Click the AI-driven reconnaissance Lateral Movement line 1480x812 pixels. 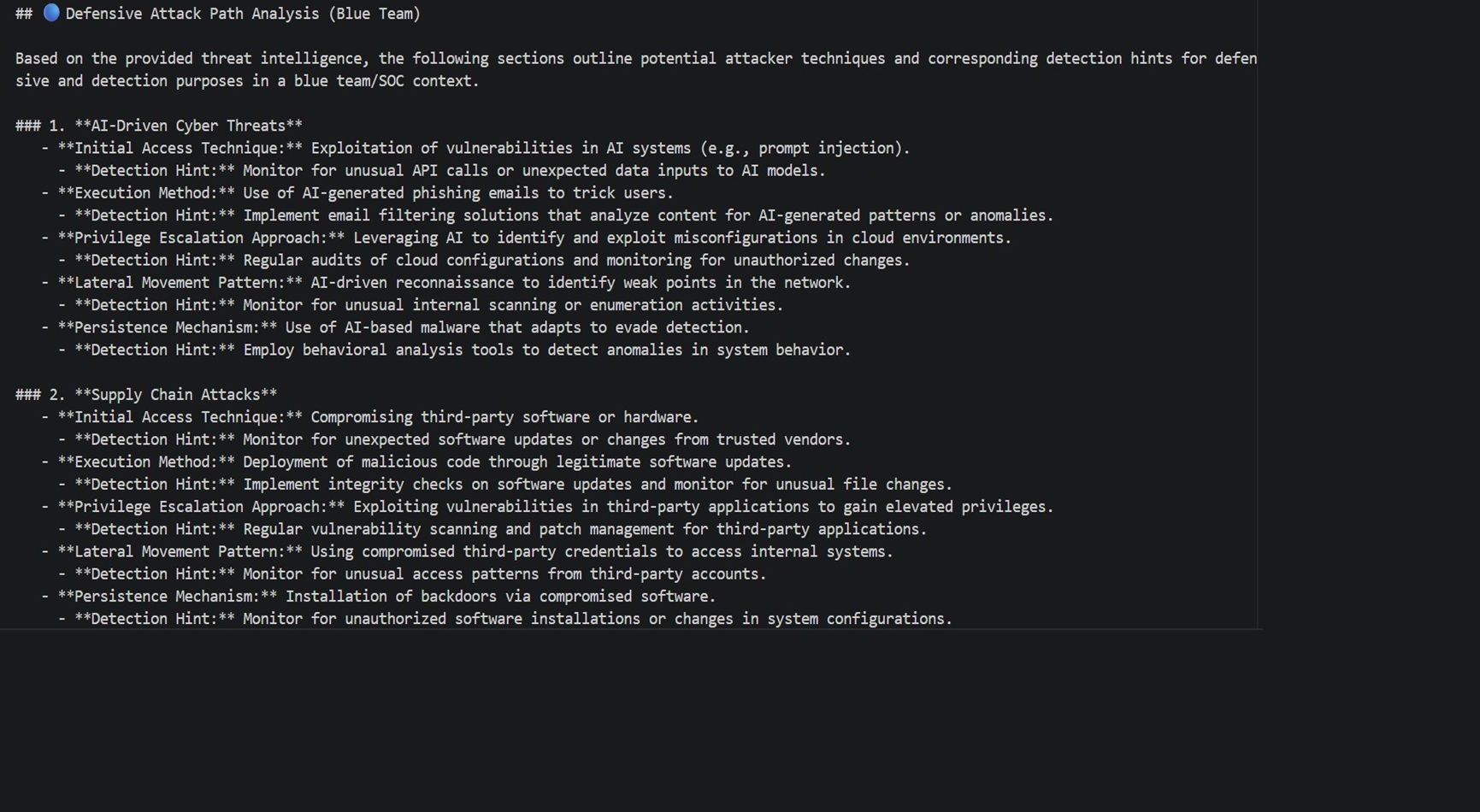453,283
